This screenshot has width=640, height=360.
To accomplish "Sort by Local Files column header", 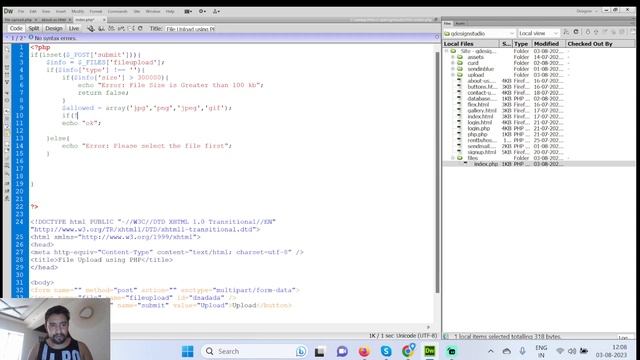I will tap(471, 44).
